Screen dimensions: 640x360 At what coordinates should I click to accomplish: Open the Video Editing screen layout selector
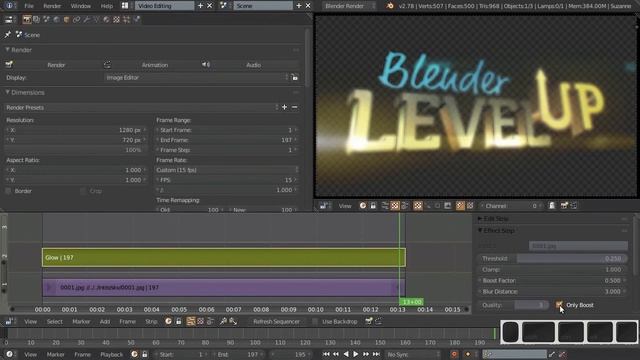(164, 6)
